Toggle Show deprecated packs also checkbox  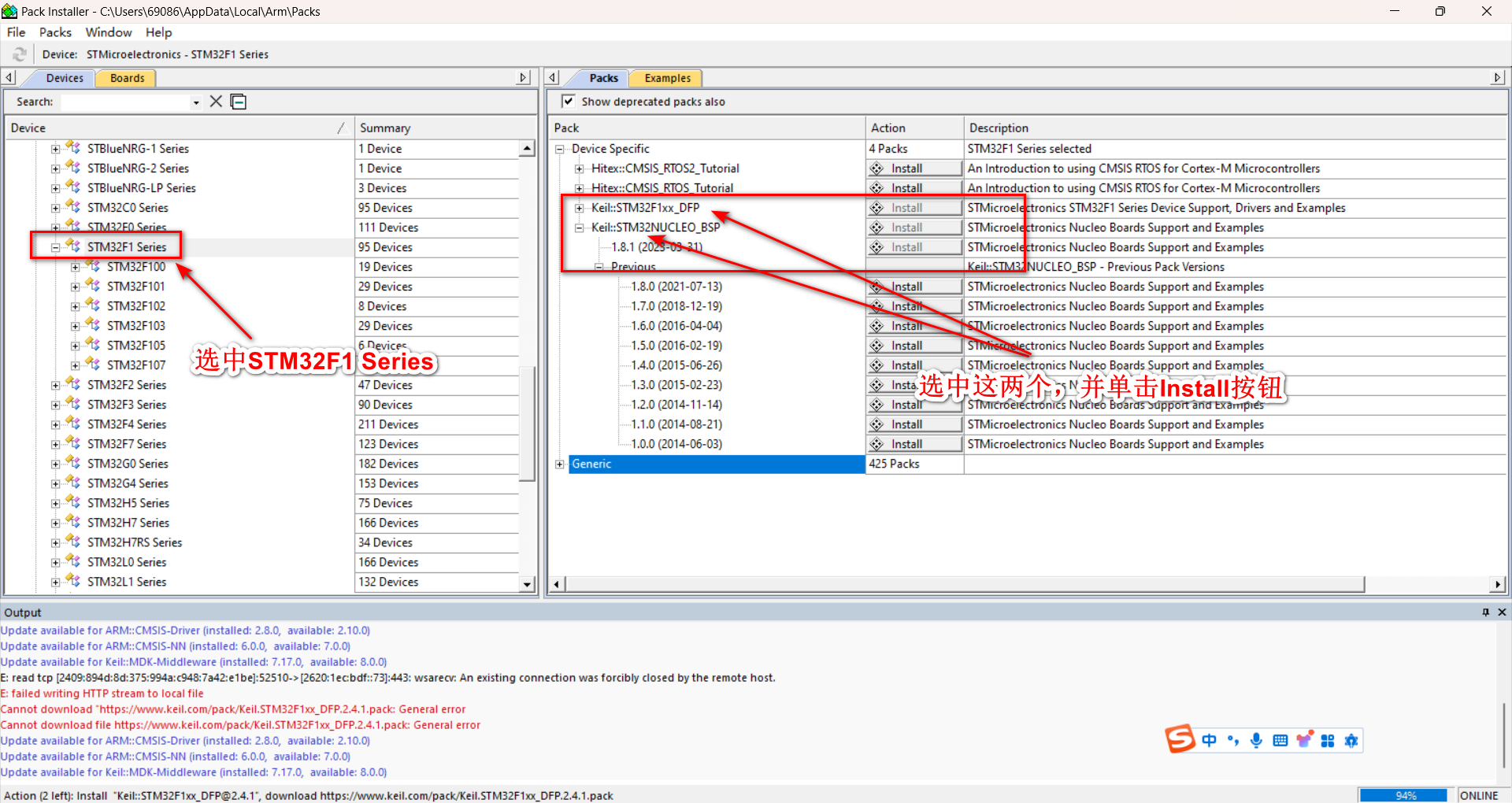(568, 101)
